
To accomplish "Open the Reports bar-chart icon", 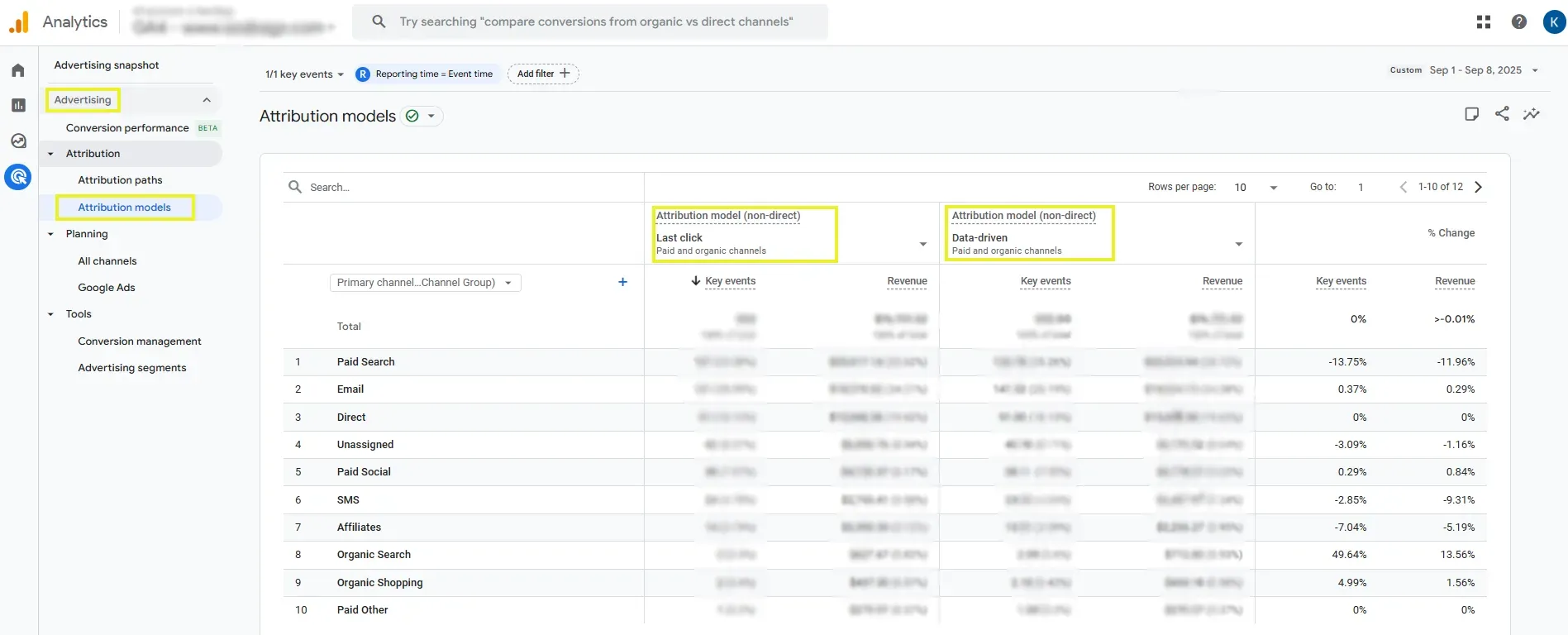I will [18, 105].
